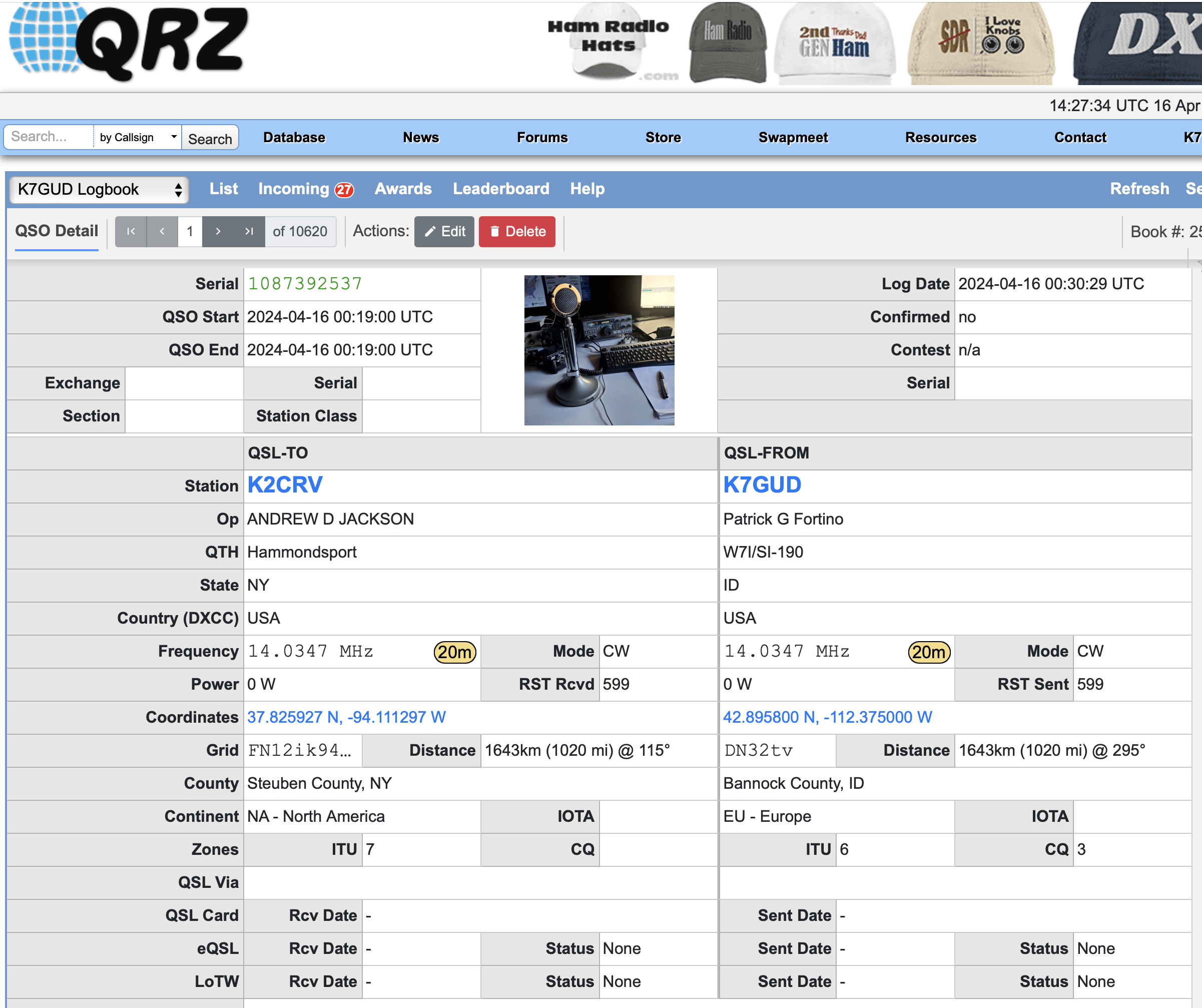Click the microphone station photo thumbnail

click(x=598, y=350)
